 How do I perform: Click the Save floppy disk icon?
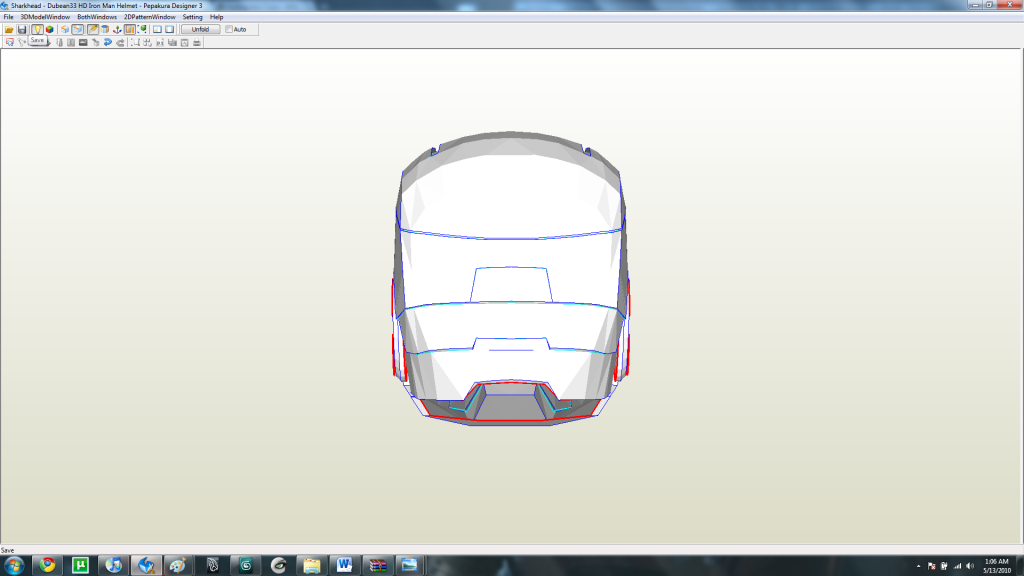tap(22, 29)
